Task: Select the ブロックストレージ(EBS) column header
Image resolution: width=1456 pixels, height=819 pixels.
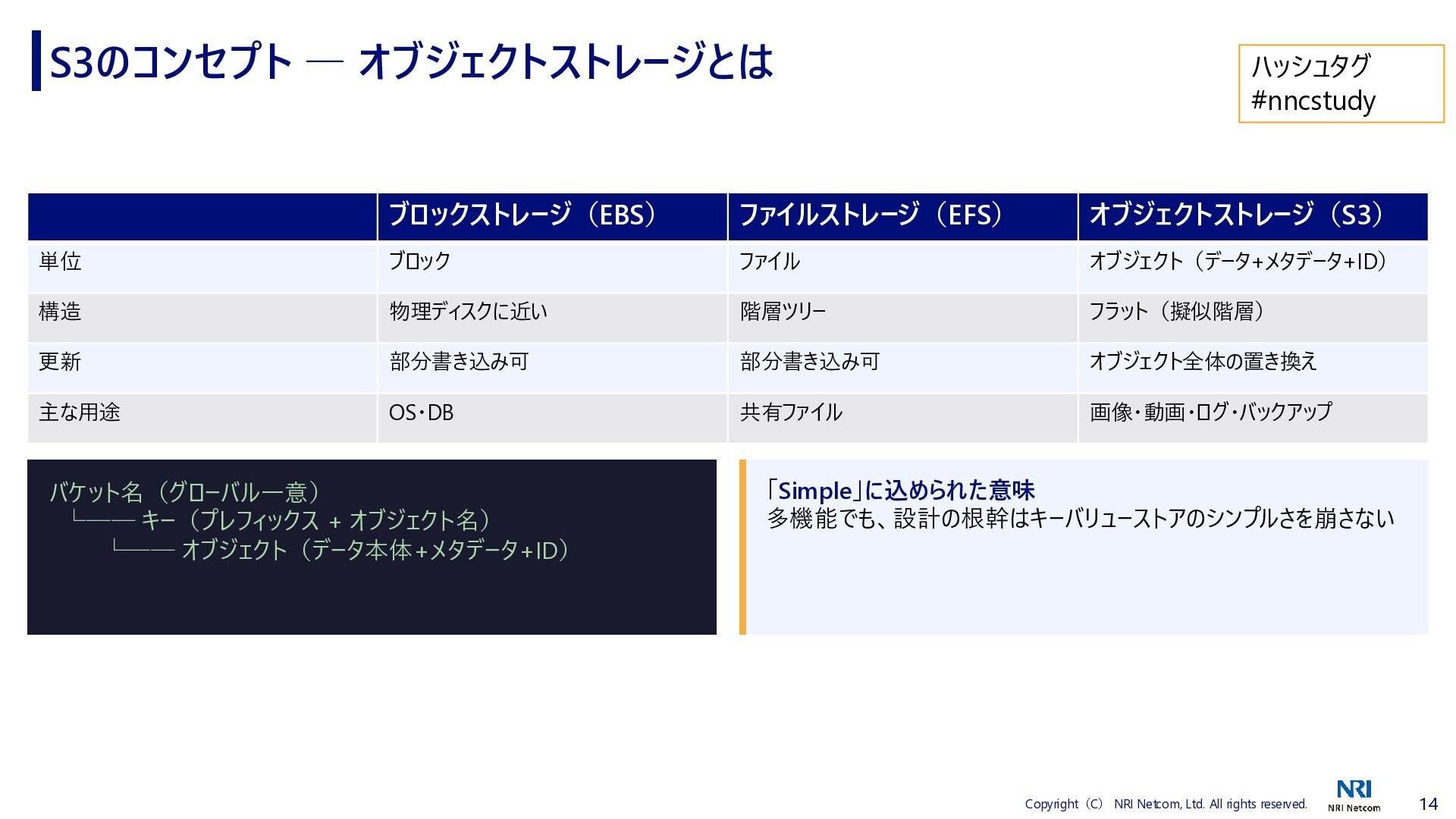Action: 522,215
